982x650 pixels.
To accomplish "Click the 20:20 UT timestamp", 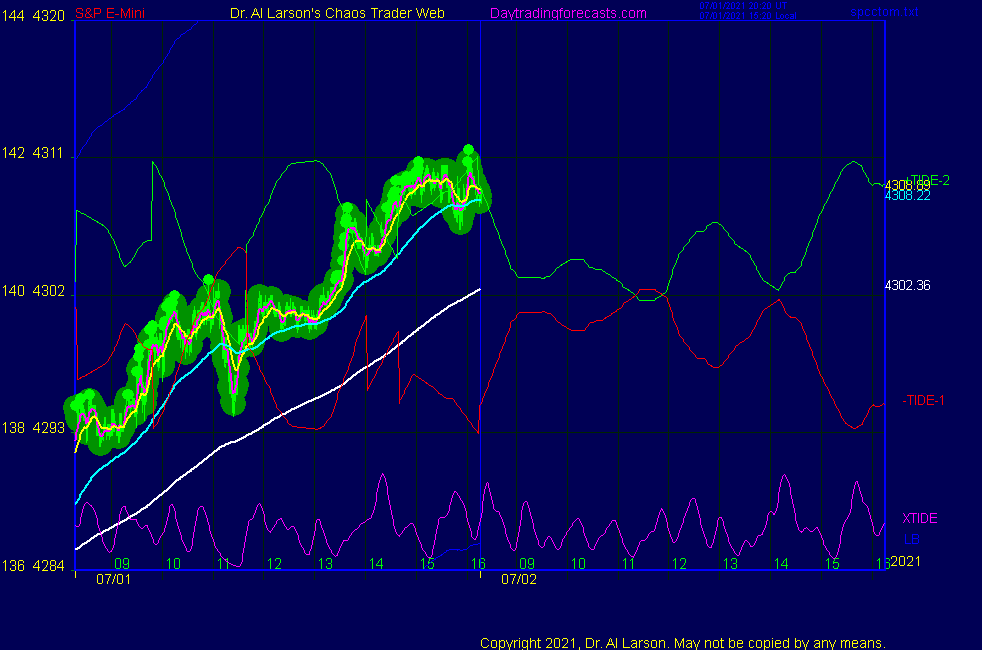I will (743, 6).
